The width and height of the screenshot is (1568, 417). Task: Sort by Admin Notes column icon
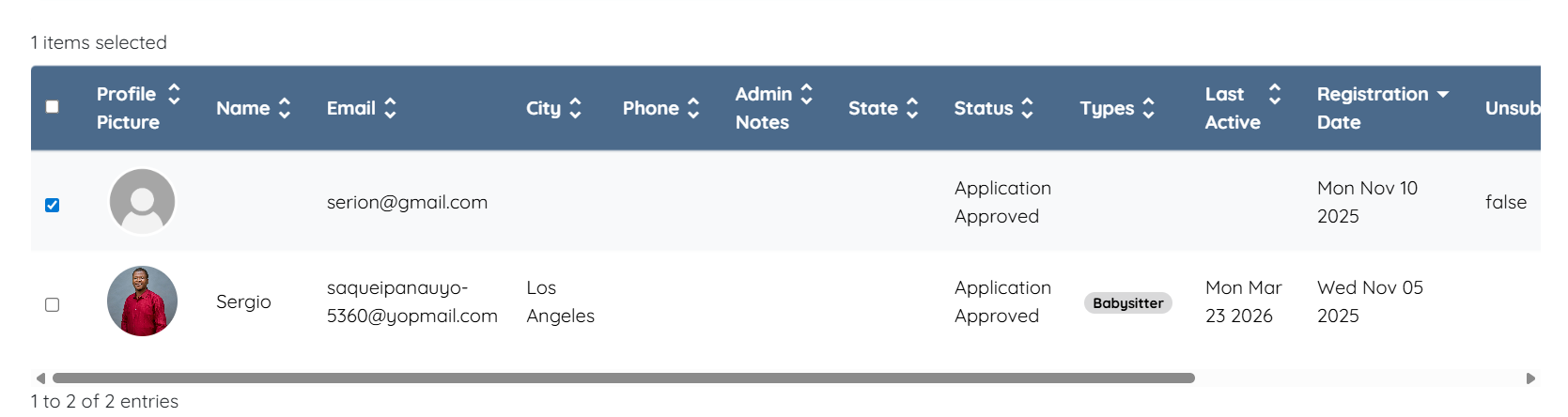[806, 94]
